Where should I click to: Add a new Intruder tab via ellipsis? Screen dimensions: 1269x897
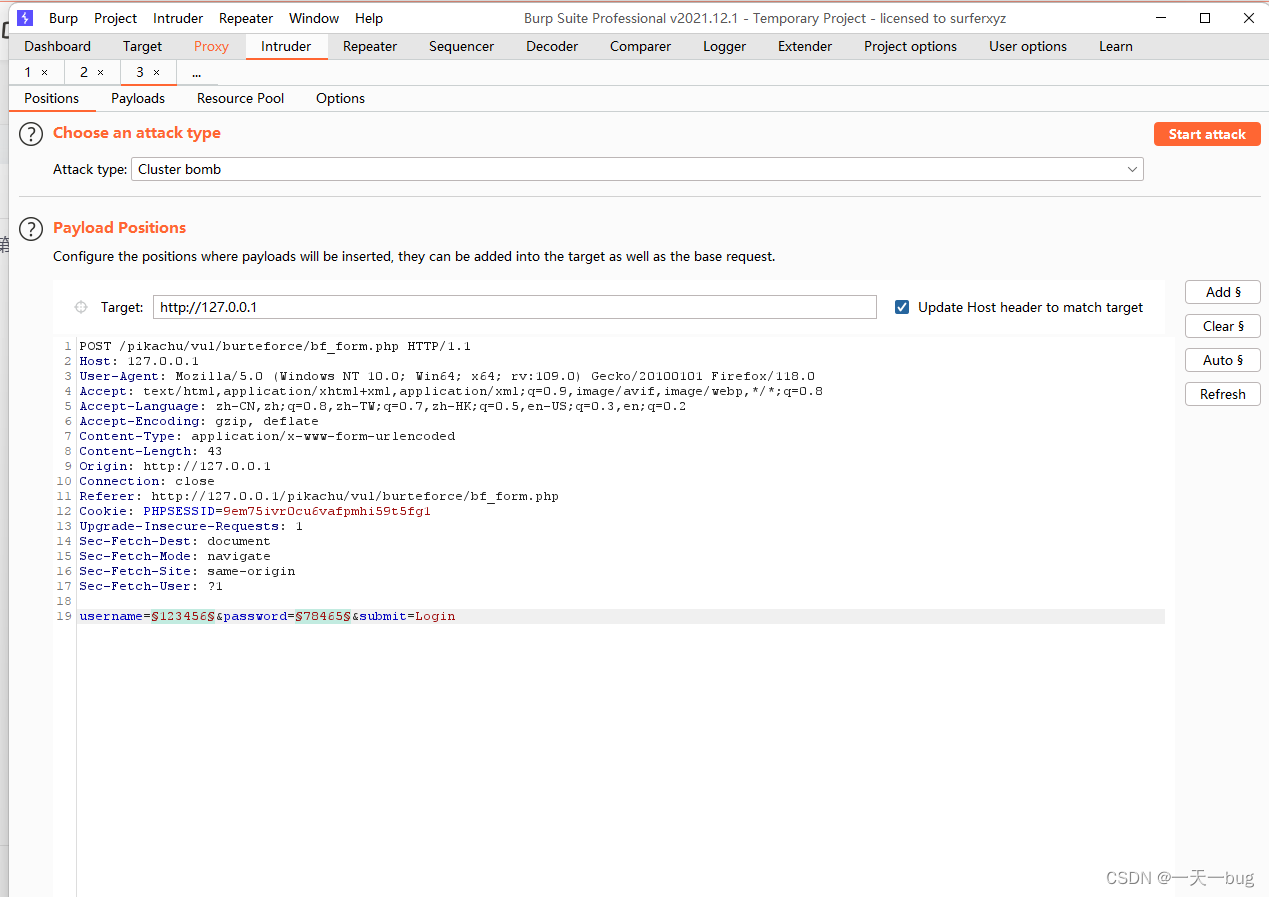pyautogui.click(x=196, y=73)
